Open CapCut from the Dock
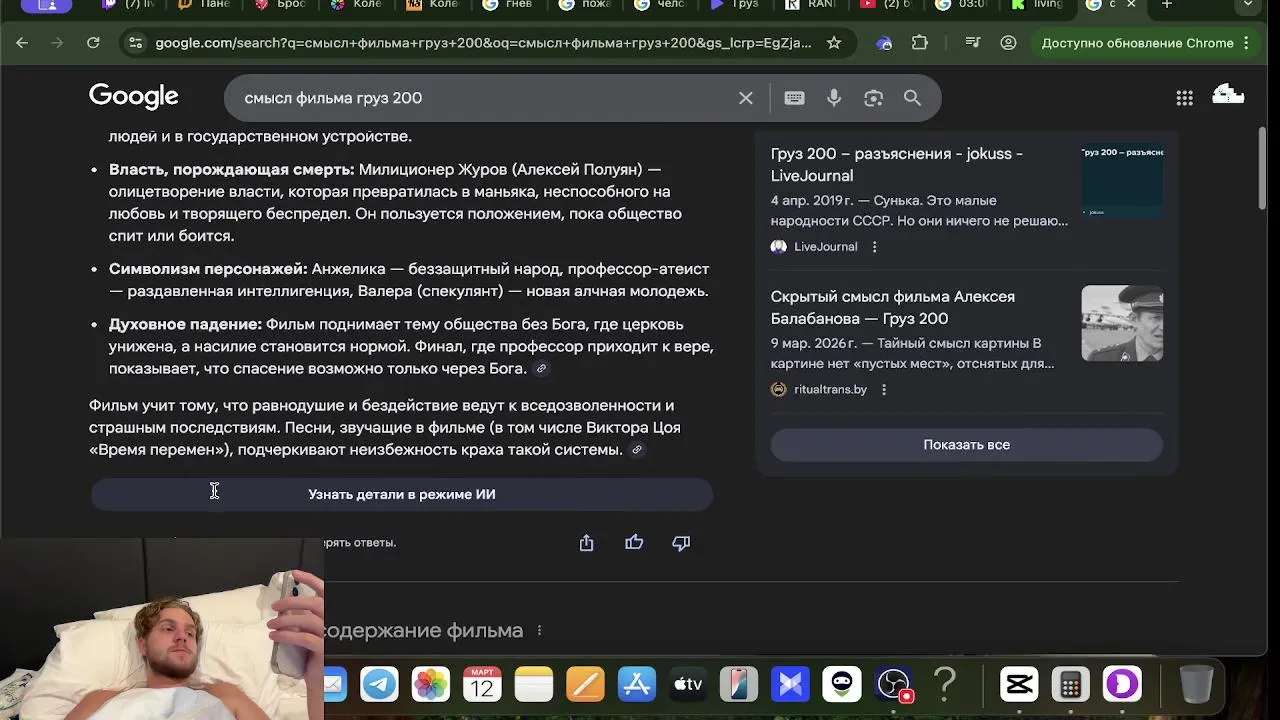1280x720 pixels. point(1019,685)
